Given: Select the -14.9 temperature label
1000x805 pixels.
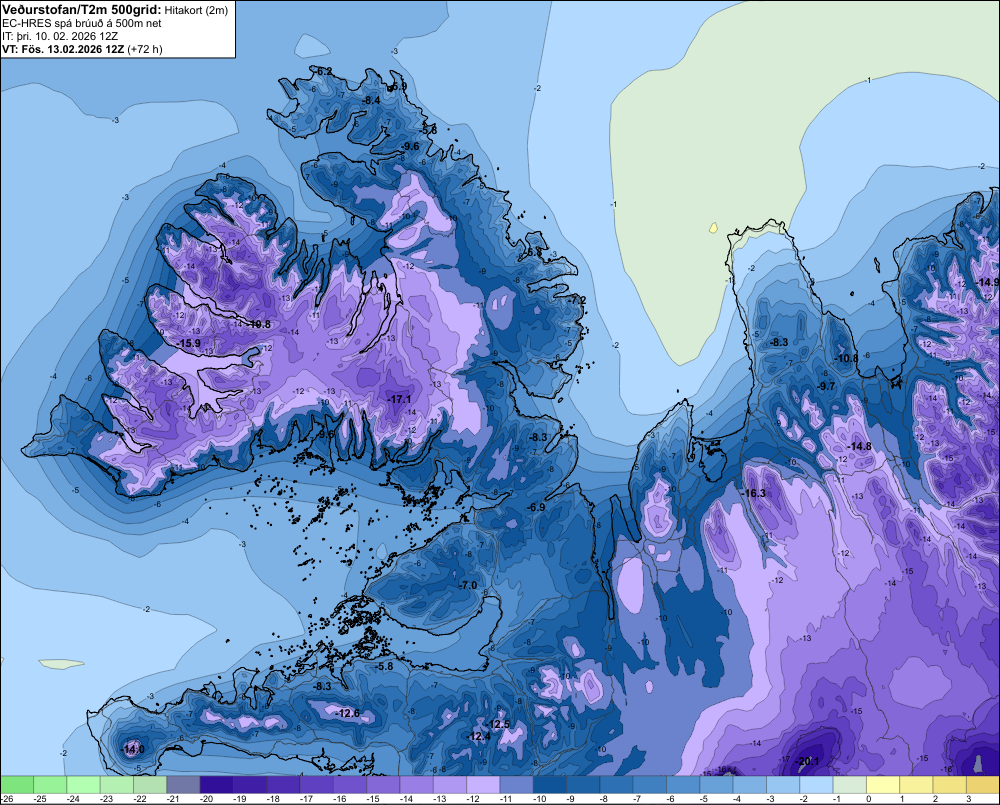Looking at the screenshot, I should point(987,282).
